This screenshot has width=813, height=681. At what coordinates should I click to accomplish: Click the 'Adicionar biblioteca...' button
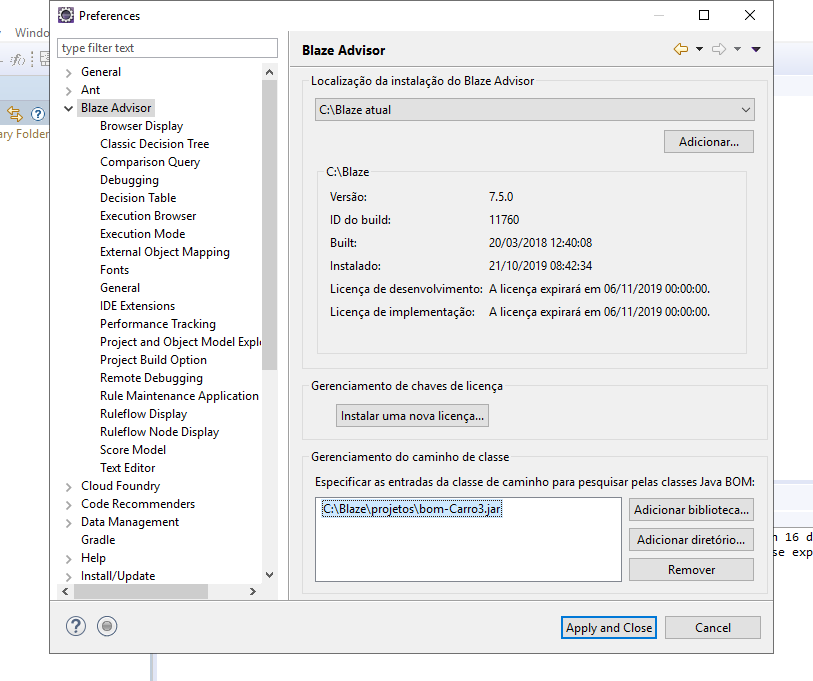pos(691,509)
